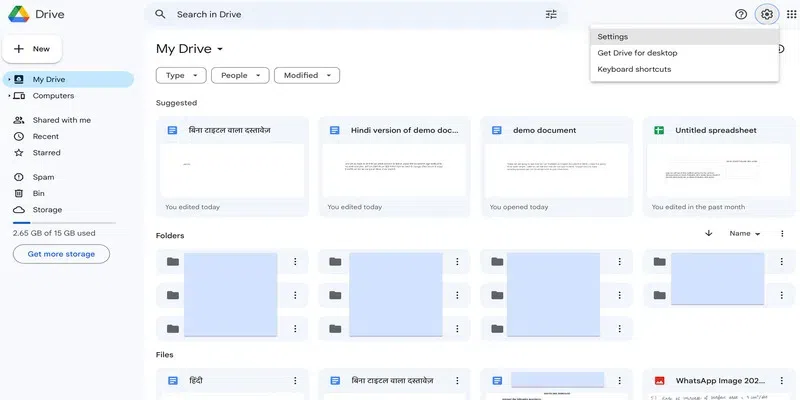The image size is (800, 400).
Task: Click the New button
Action: tap(33, 48)
